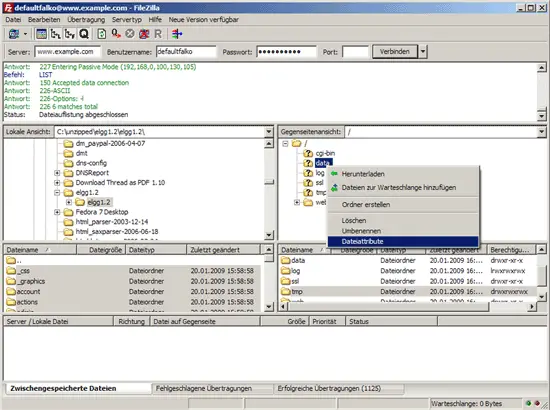
Task: Select the dns-config folder
Action: (x=91, y=163)
